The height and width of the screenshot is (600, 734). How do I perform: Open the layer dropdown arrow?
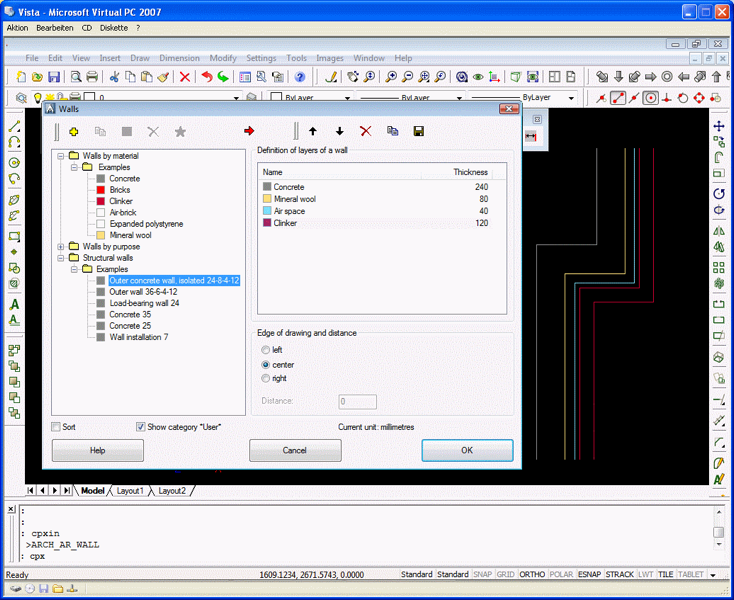point(236,98)
